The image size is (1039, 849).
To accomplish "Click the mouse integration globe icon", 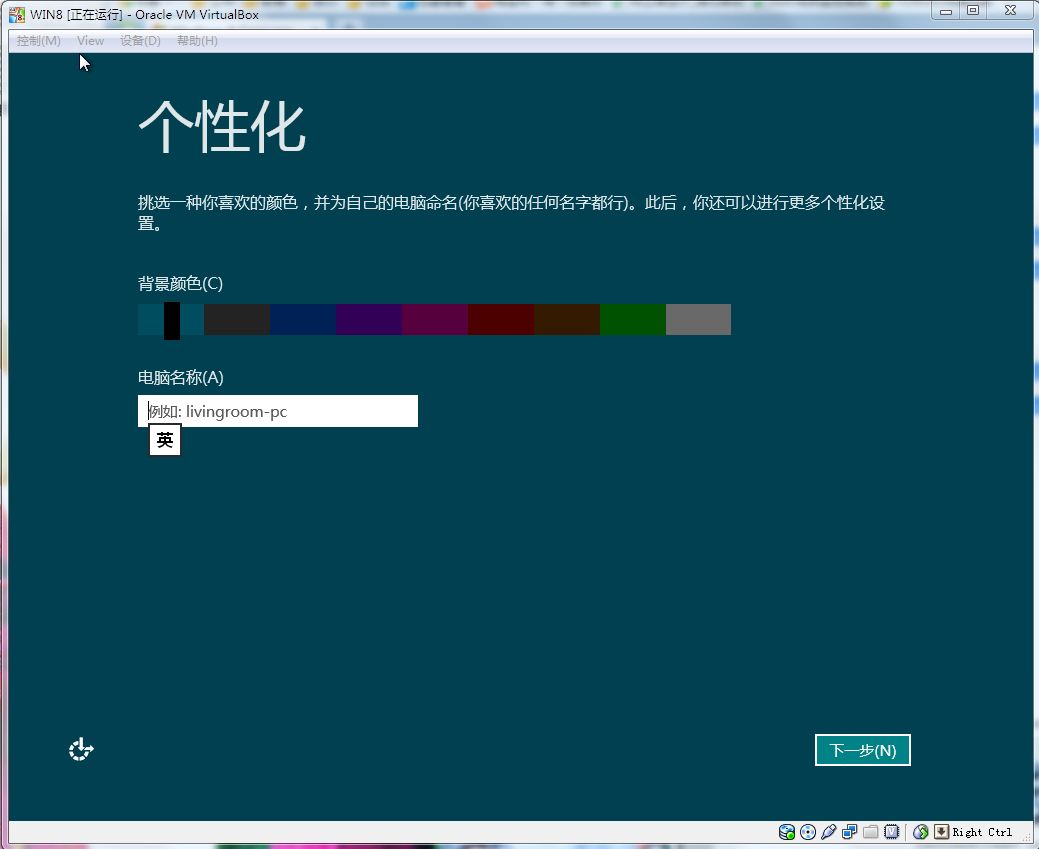I will pyautogui.click(x=921, y=832).
